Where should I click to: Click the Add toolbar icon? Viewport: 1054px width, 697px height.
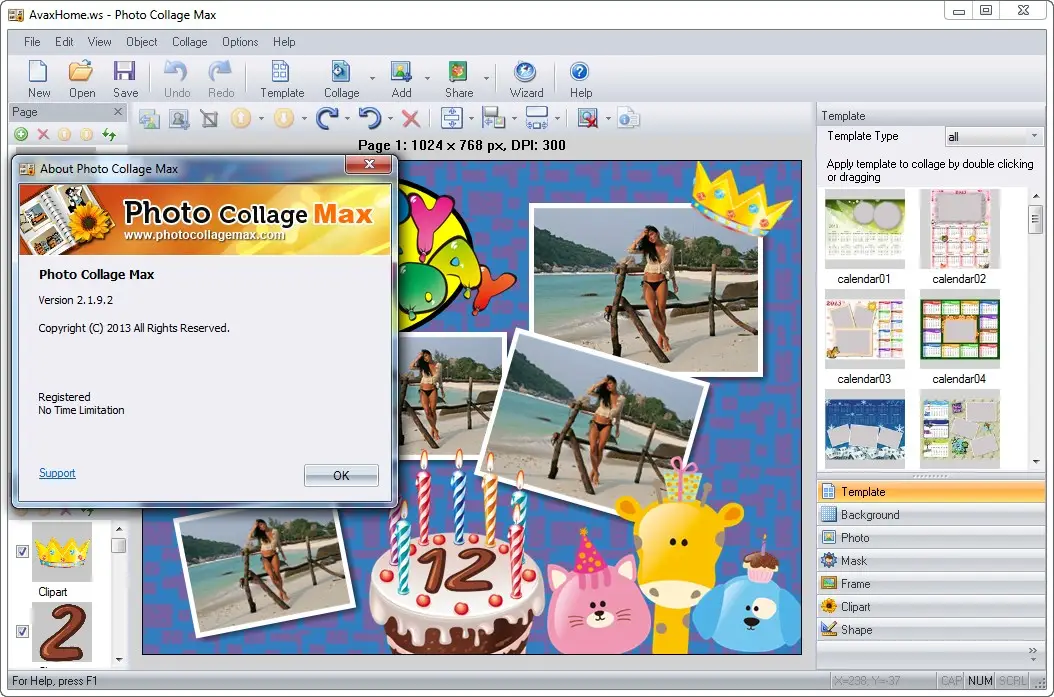(x=401, y=79)
